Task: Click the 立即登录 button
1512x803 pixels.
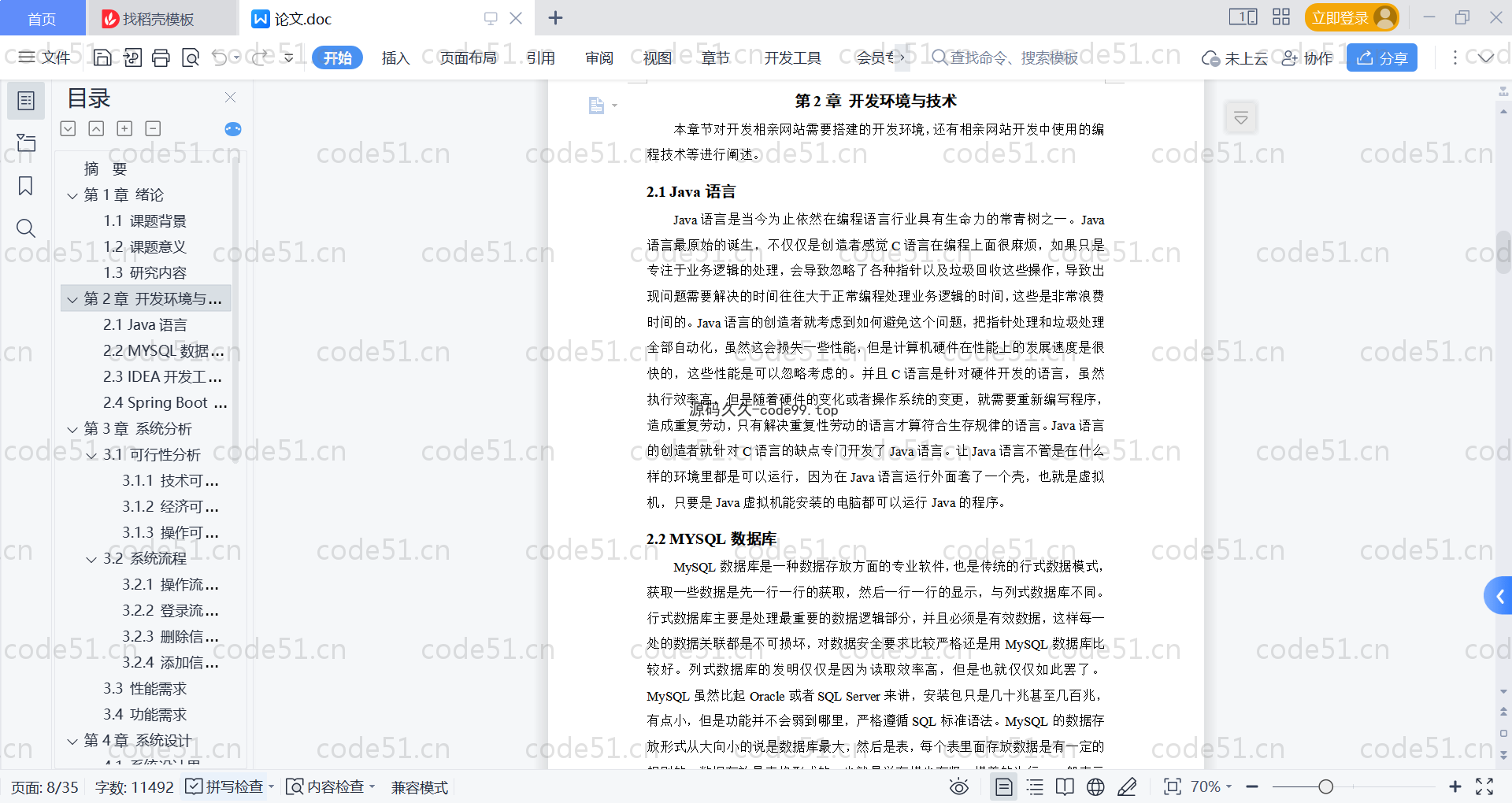Action: [1351, 17]
